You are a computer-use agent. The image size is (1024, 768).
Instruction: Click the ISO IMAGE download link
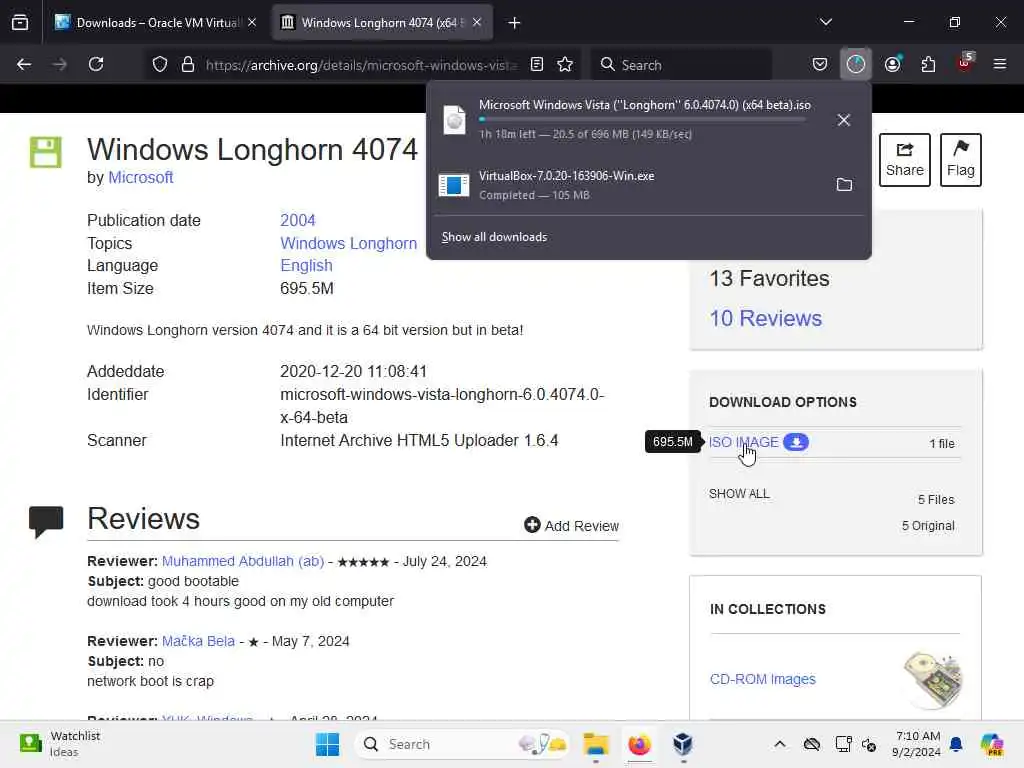click(744, 442)
